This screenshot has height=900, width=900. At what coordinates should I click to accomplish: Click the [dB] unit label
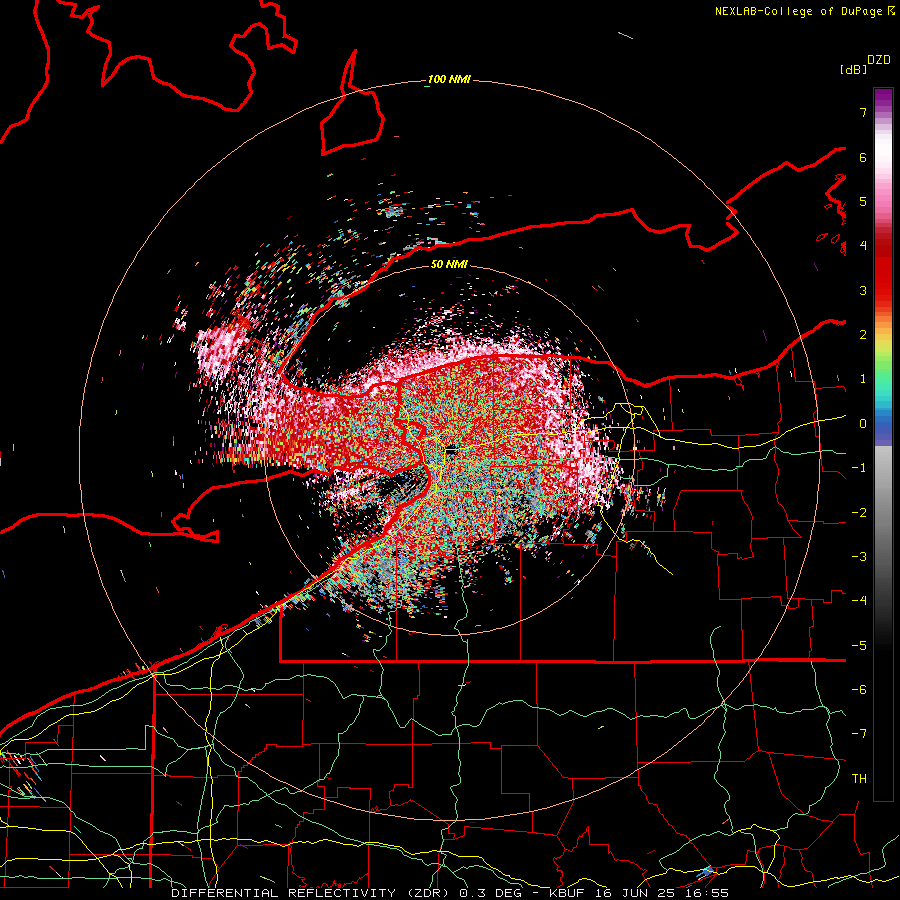click(853, 69)
